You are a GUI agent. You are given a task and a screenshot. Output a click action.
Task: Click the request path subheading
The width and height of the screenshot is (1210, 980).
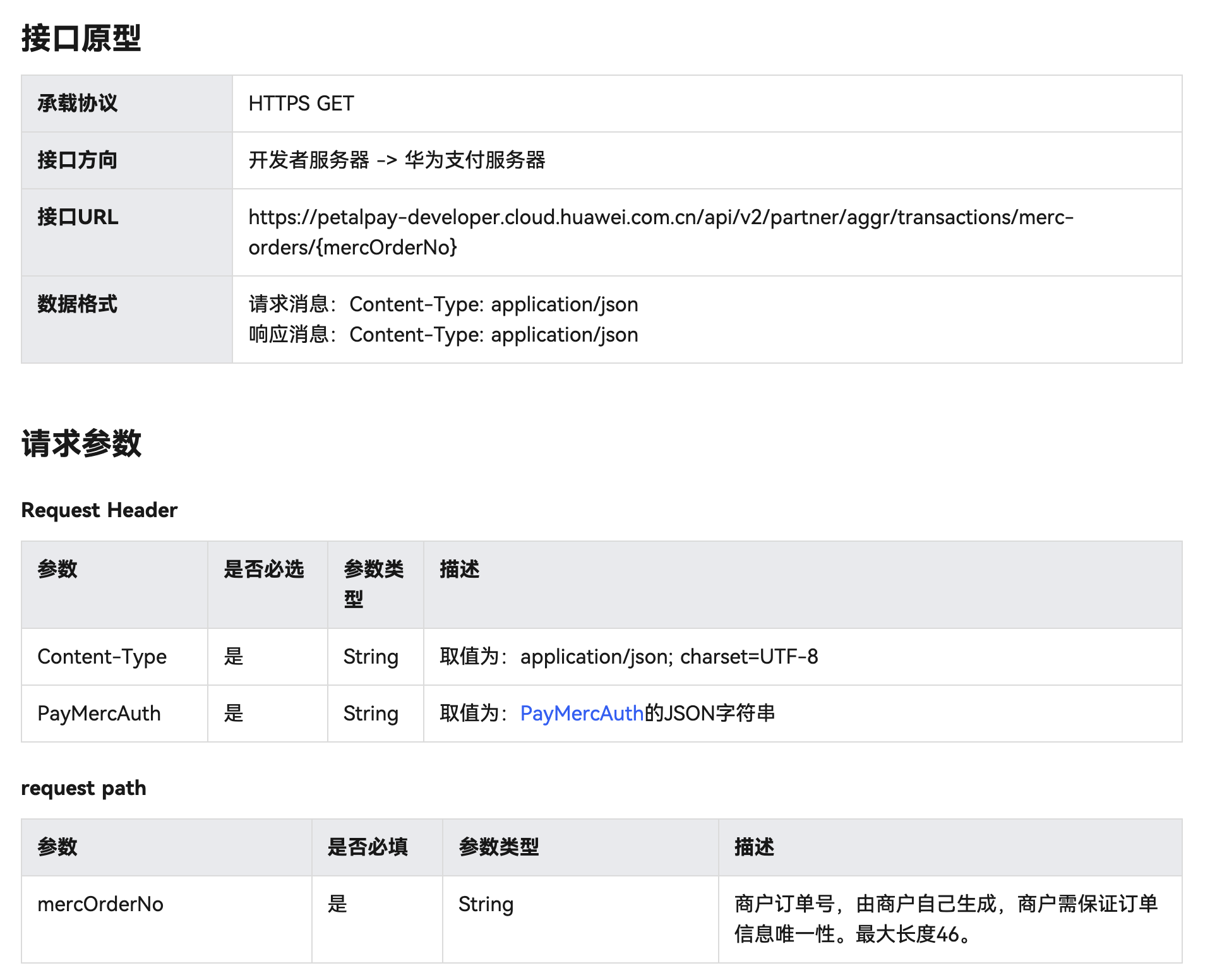pyautogui.click(x=83, y=788)
